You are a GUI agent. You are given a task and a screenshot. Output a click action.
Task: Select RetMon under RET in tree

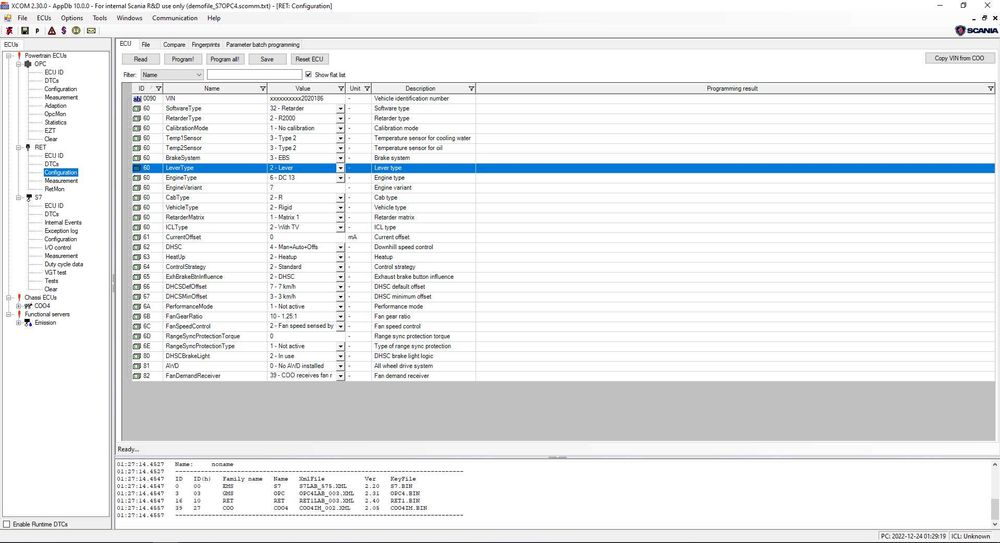(54, 190)
